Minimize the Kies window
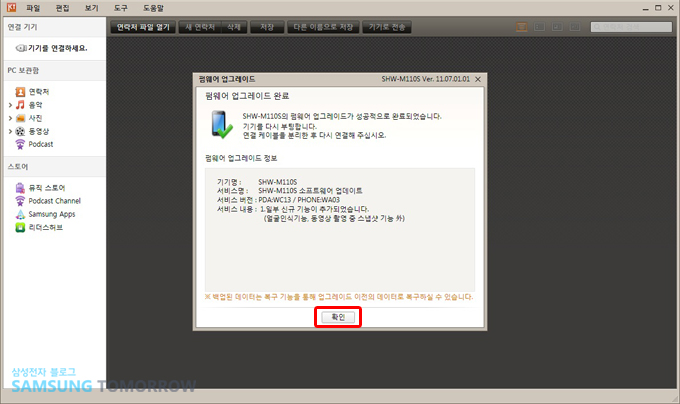Viewport: 680px width, 404px height. pyautogui.click(x=646, y=8)
